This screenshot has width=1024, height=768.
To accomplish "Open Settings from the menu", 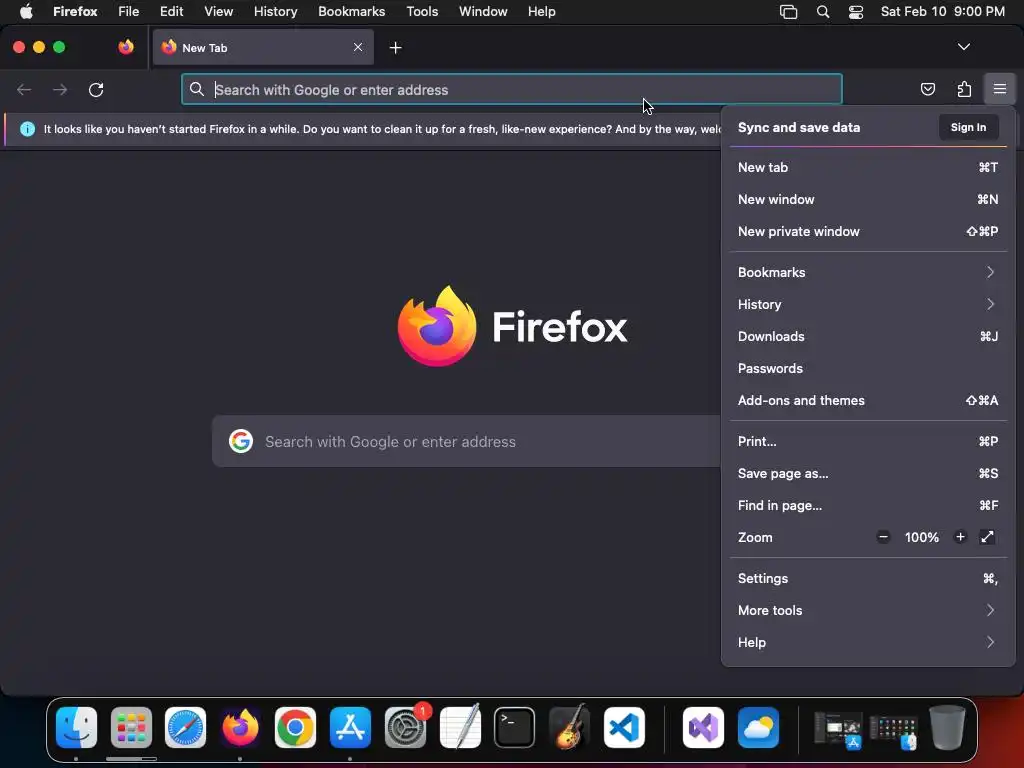I will click(868, 579).
